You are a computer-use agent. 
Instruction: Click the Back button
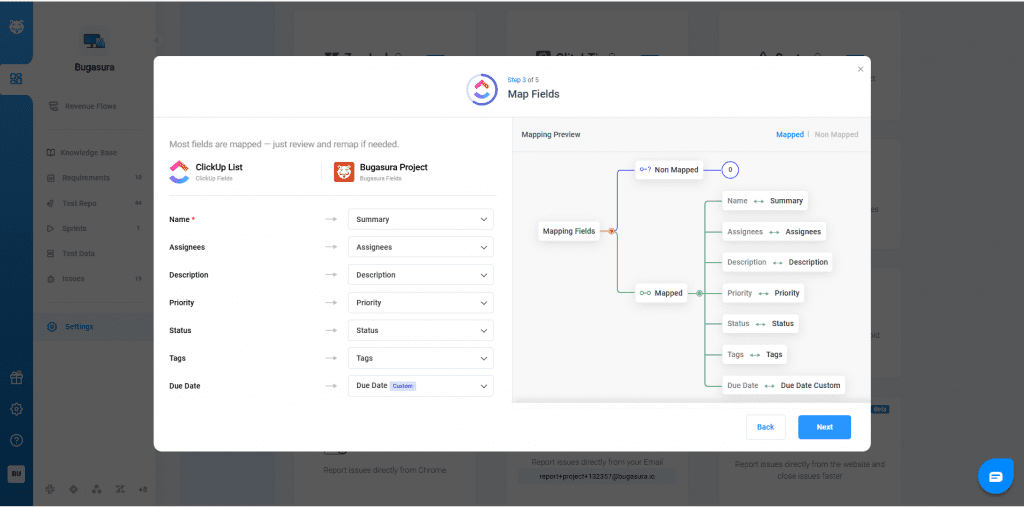765,427
